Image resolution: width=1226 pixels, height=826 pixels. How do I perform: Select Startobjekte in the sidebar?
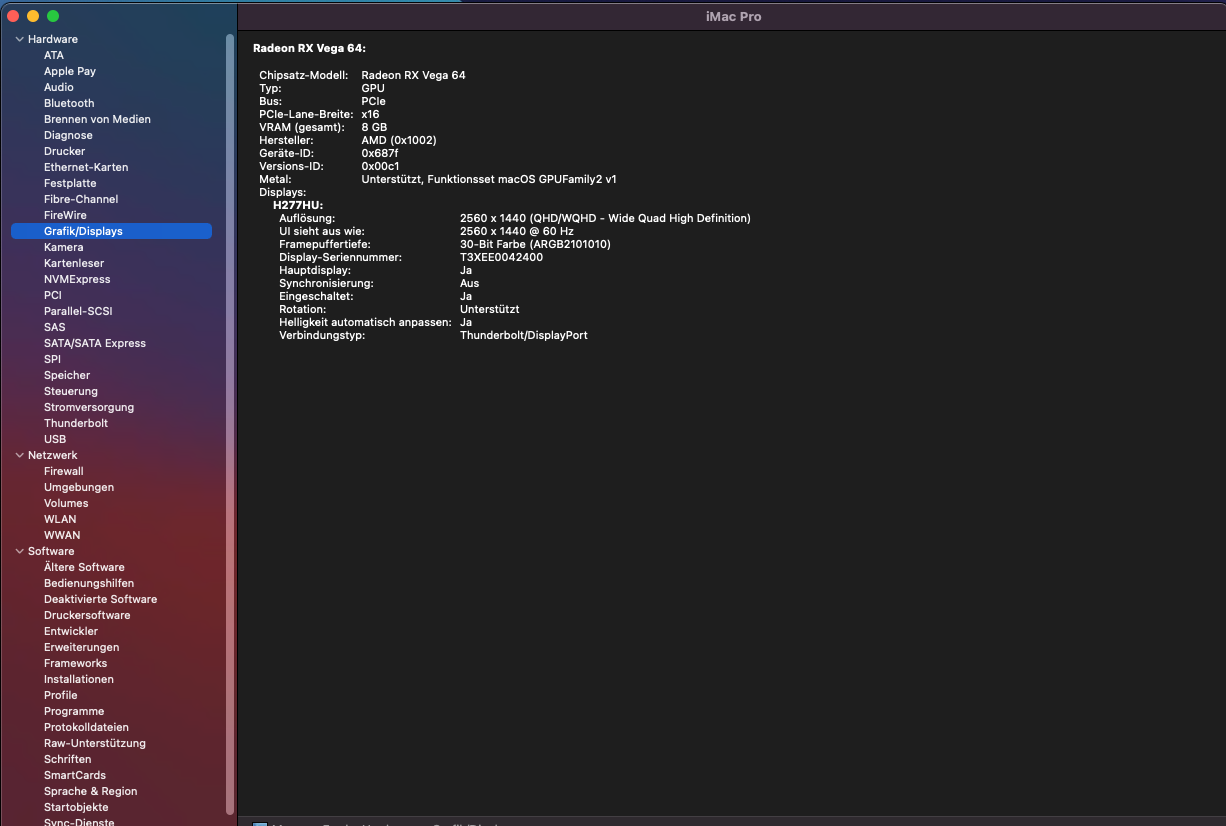coord(76,807)
